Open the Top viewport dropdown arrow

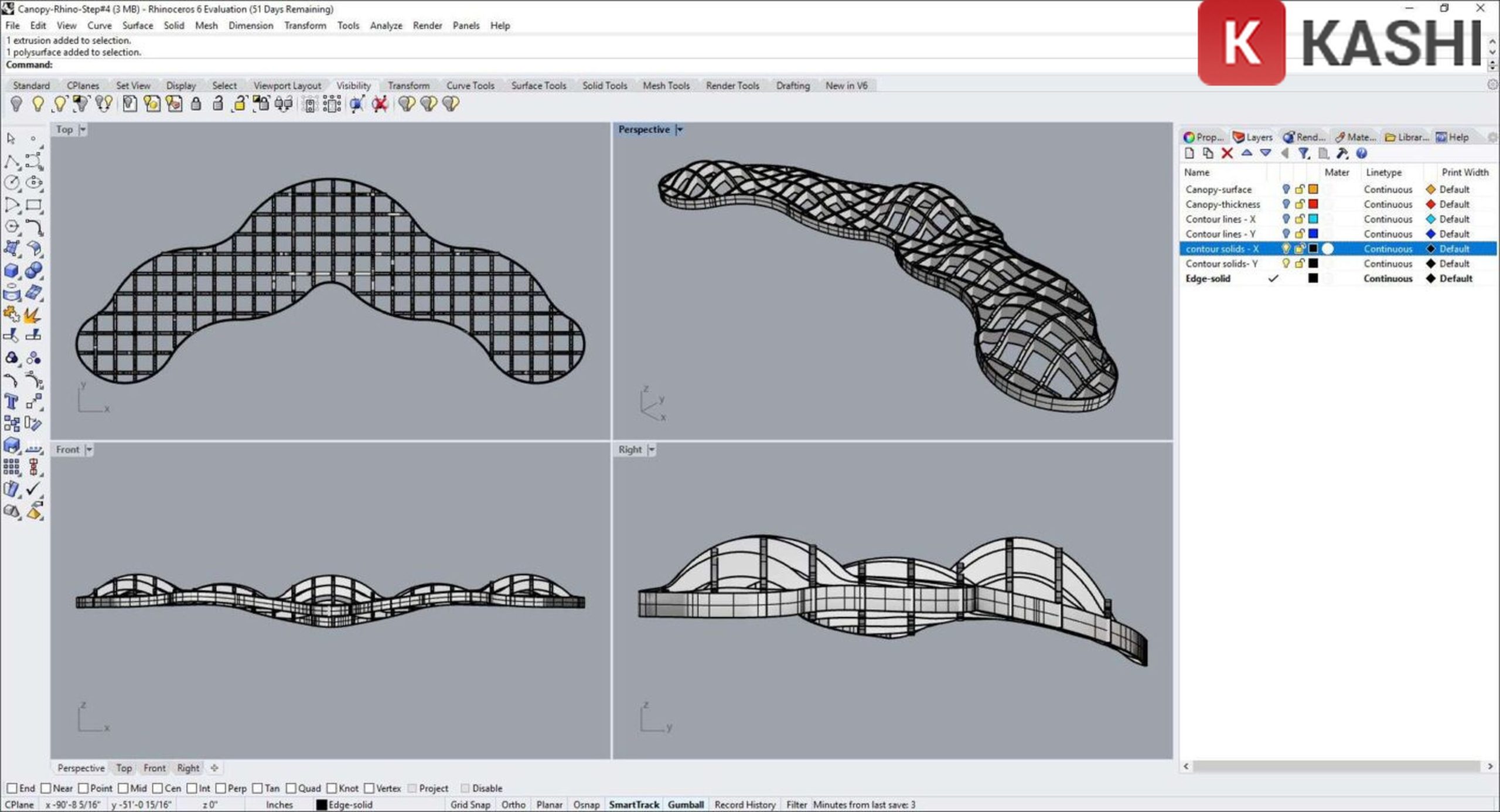[x=83, y=129]
